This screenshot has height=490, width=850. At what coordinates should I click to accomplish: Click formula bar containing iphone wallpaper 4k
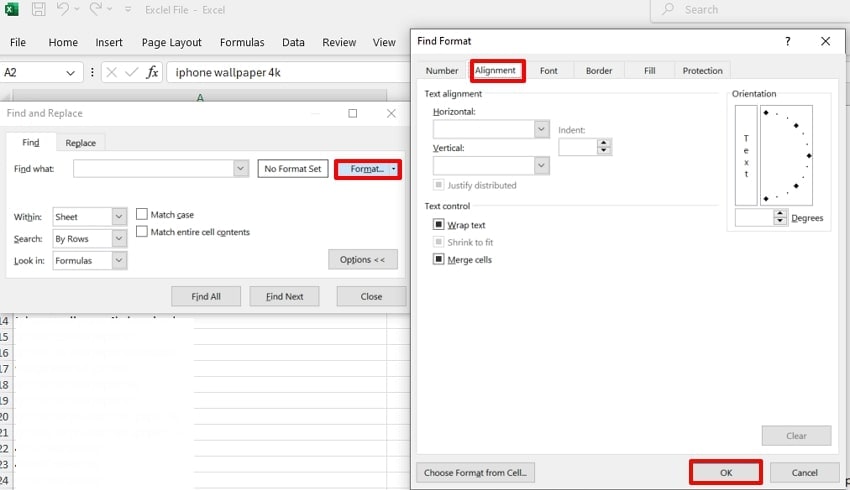[x=287, y=72]
